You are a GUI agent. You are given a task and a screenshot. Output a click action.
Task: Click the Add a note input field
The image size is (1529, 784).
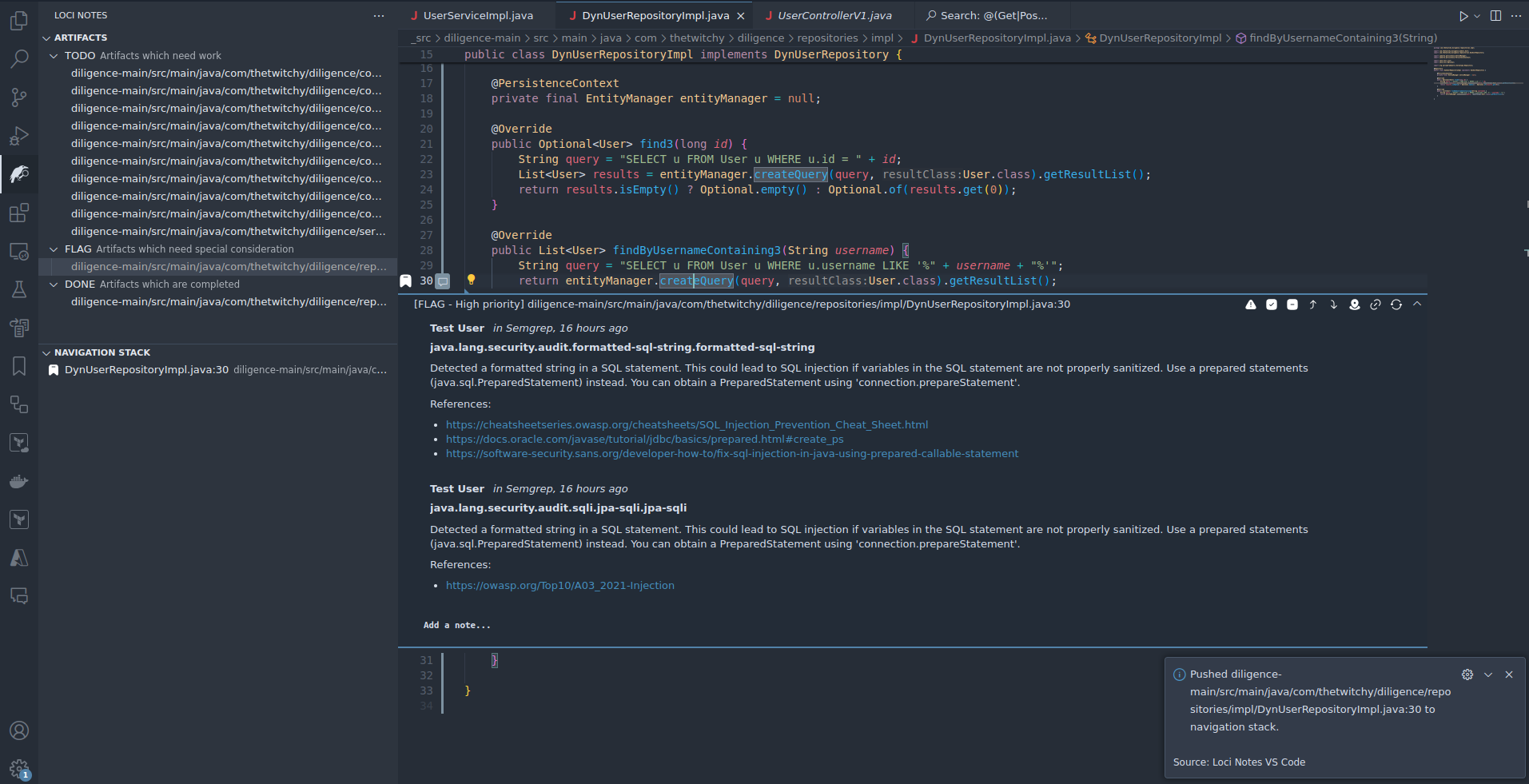click(911, 625)
